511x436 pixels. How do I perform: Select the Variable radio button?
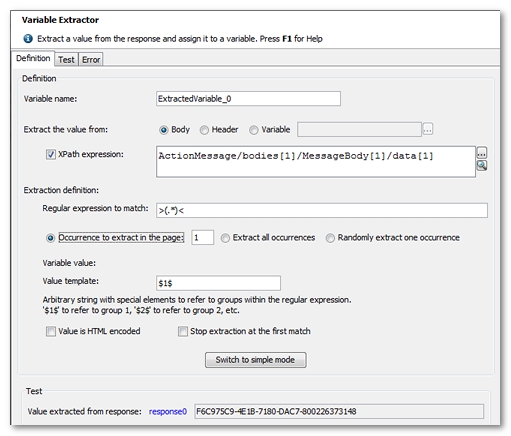pos(254,130)
